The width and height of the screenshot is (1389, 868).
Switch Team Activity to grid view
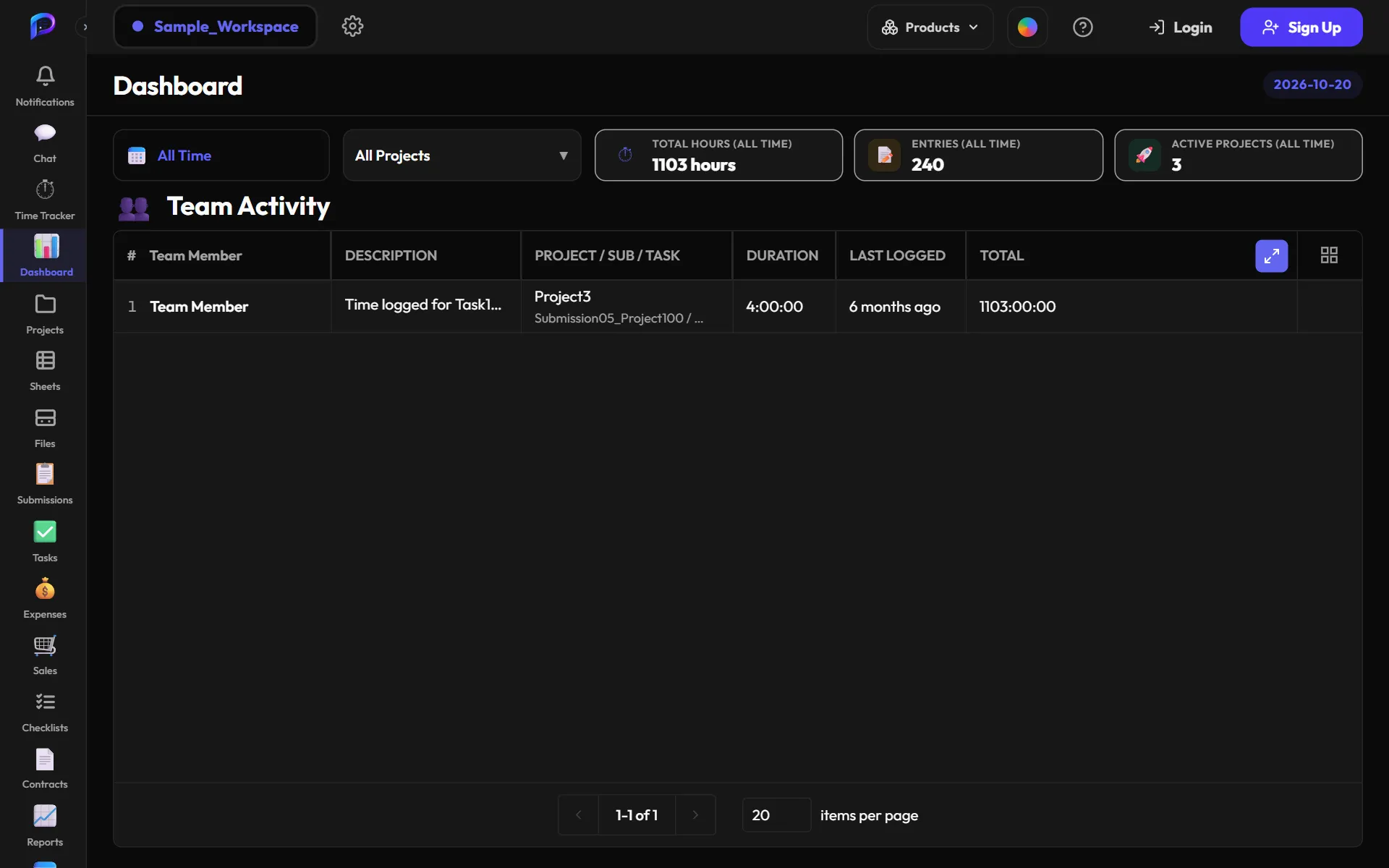(x=1329, y=255)
